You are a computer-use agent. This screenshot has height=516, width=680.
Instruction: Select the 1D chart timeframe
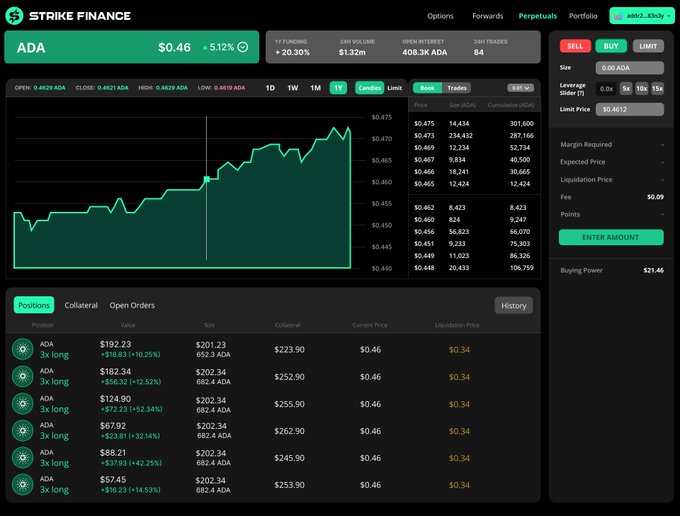[x=270, y=88]
